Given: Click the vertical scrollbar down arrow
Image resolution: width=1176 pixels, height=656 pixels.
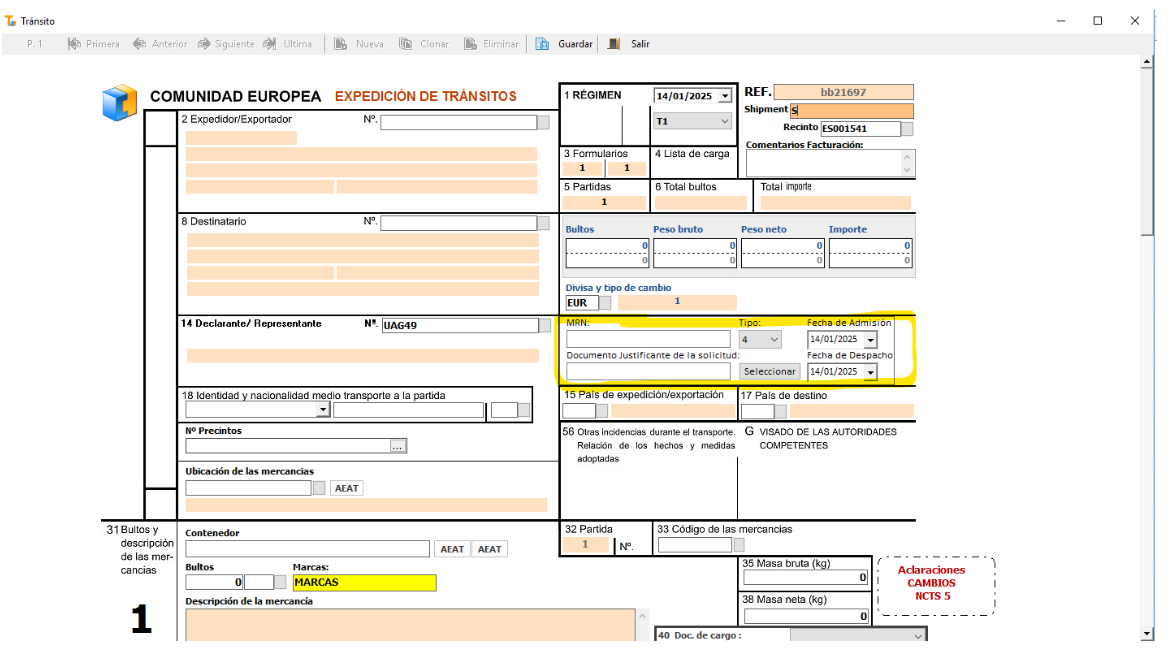Looking at the screenshot, I should coord(1147,634).
